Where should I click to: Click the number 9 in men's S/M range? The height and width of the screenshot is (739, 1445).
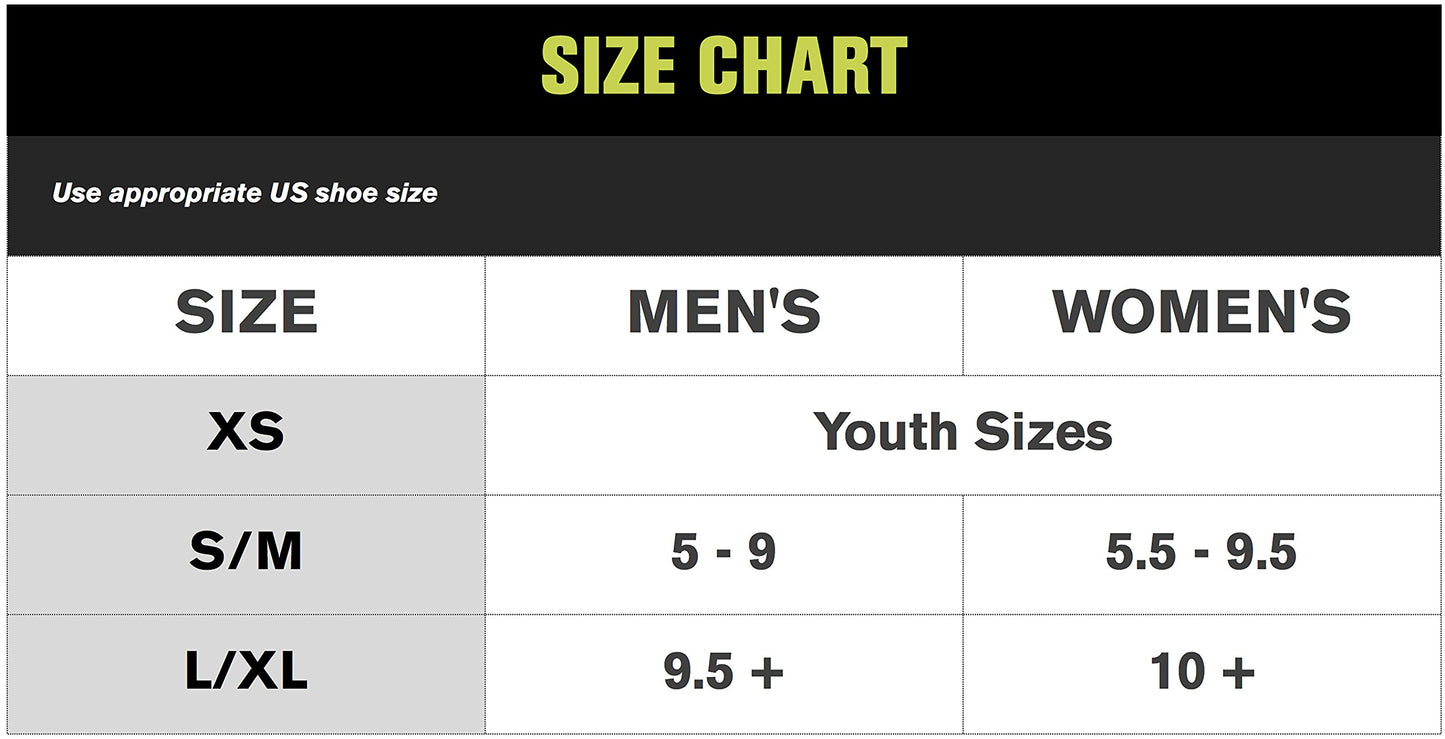(762, 553)
